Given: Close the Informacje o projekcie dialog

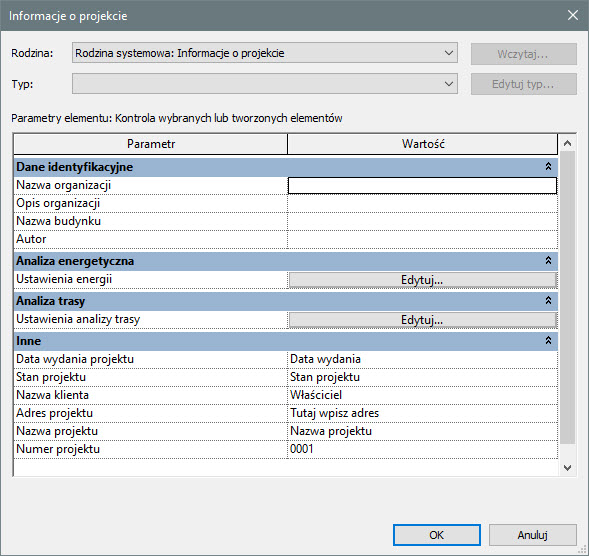Looking at the screenshot, I should coord(572,15).
